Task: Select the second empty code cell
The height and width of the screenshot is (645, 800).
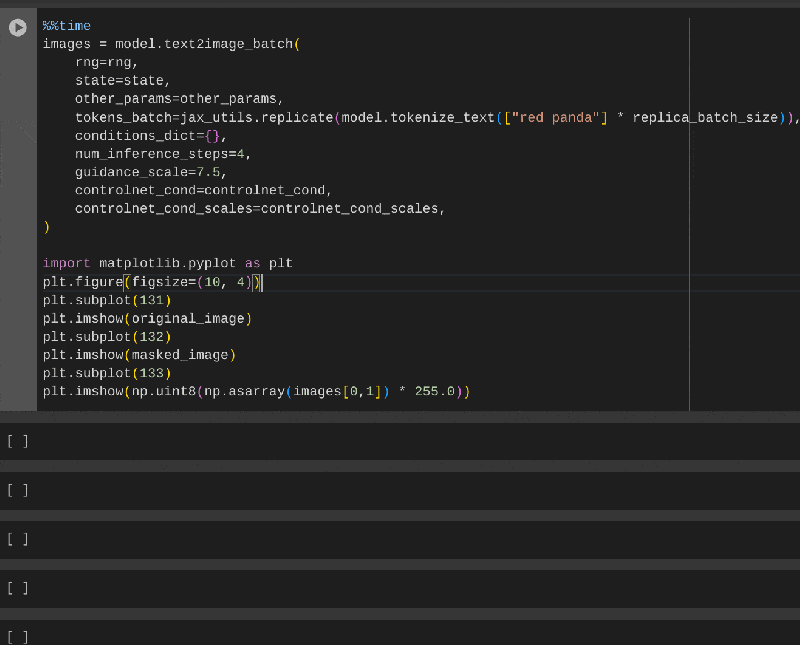Action: tap(400, 490)
